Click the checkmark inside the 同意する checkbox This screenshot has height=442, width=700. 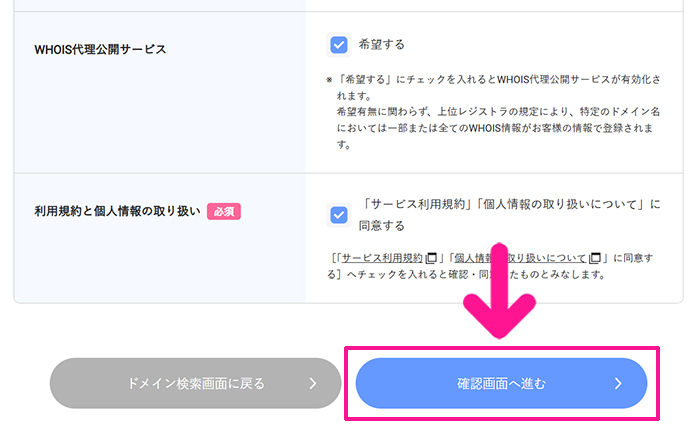point(338,214)
